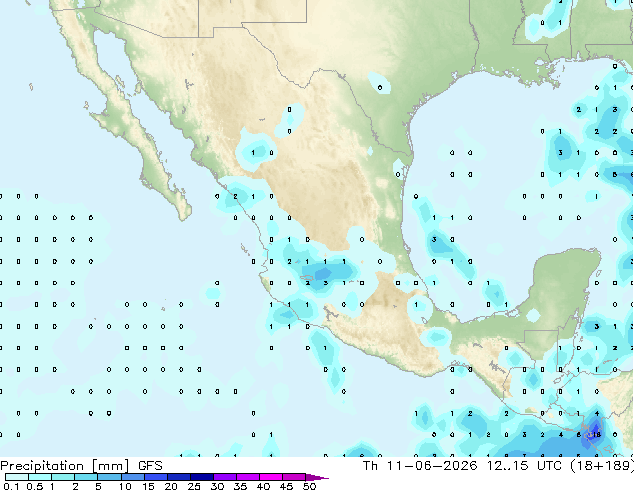This screenshot has width=634, height=490.
Task: Click the legend label '35'
Action: [240, 486]
